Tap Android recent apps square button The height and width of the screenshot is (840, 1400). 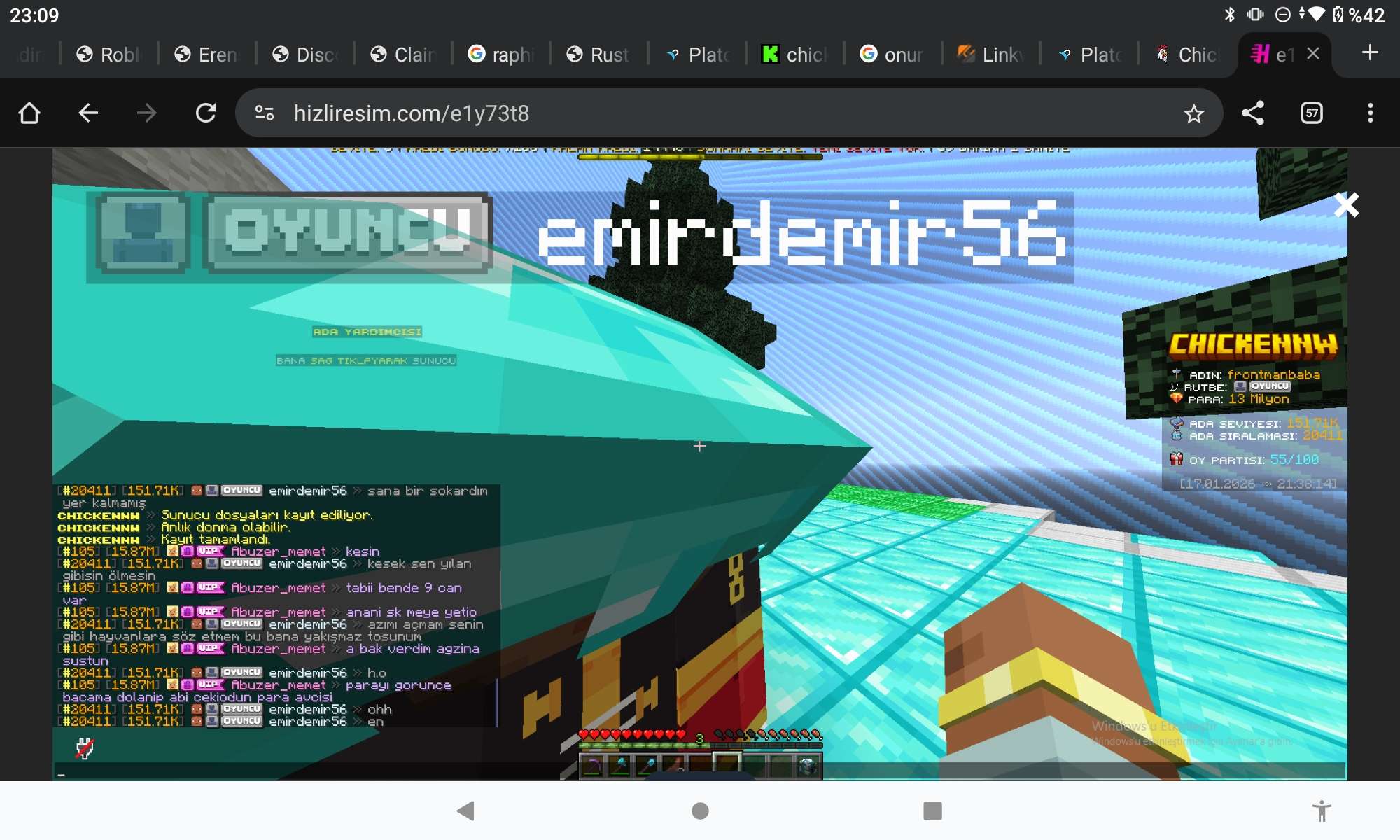932,811
